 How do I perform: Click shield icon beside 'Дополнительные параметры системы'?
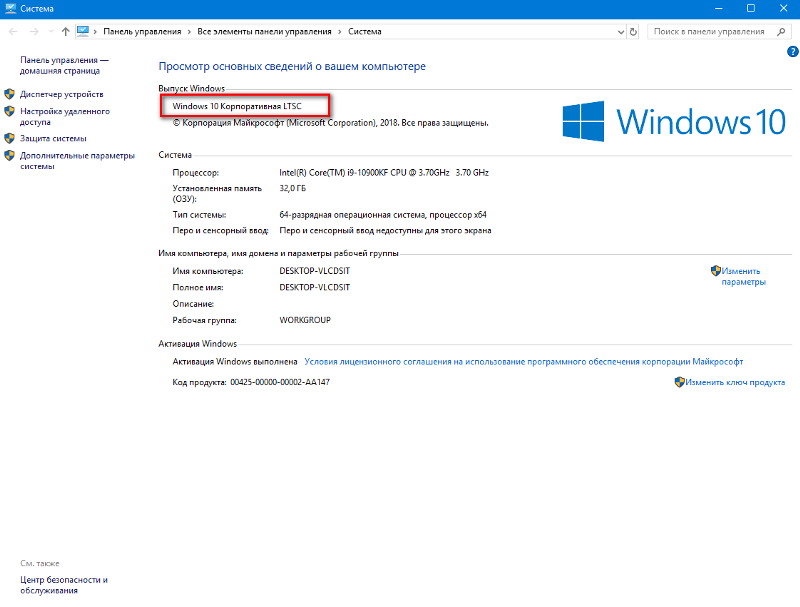point(9,155)
